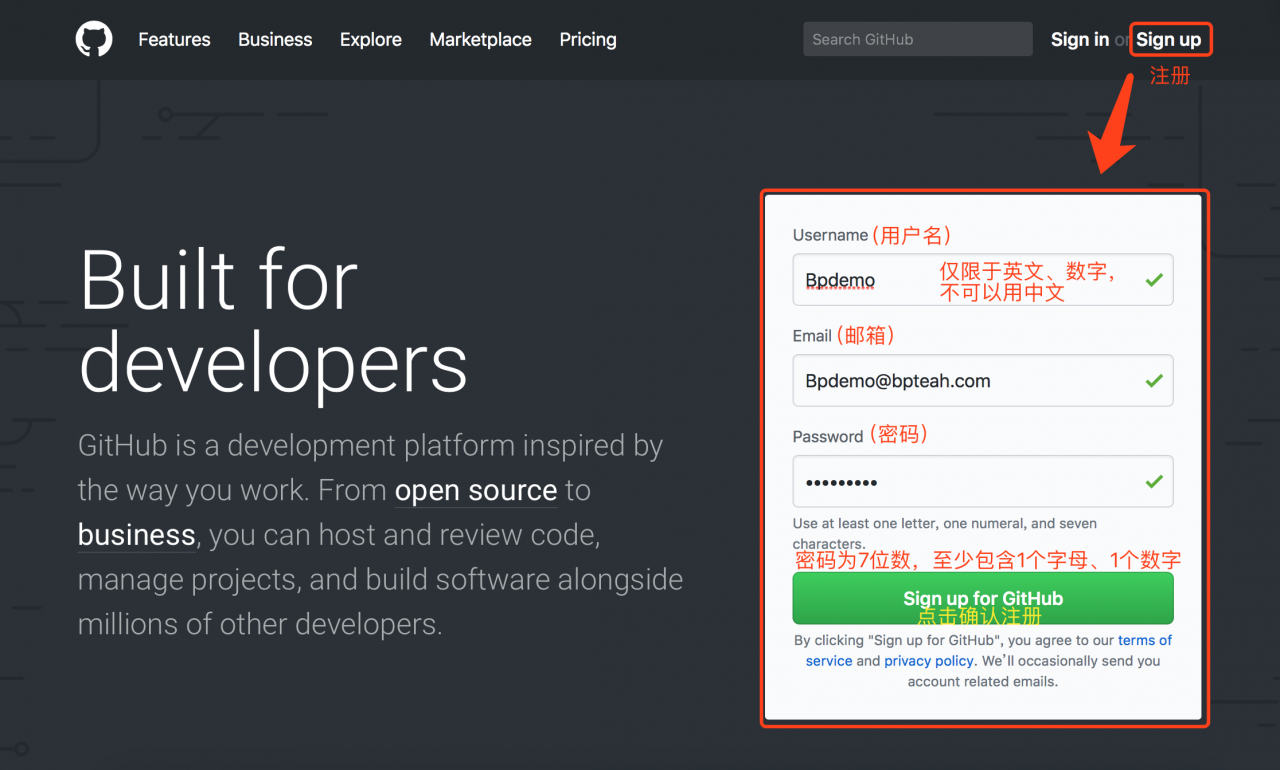This screenshot has height=770, width=1280.
Task: Follow the business link in description
Action: point(137,535)
